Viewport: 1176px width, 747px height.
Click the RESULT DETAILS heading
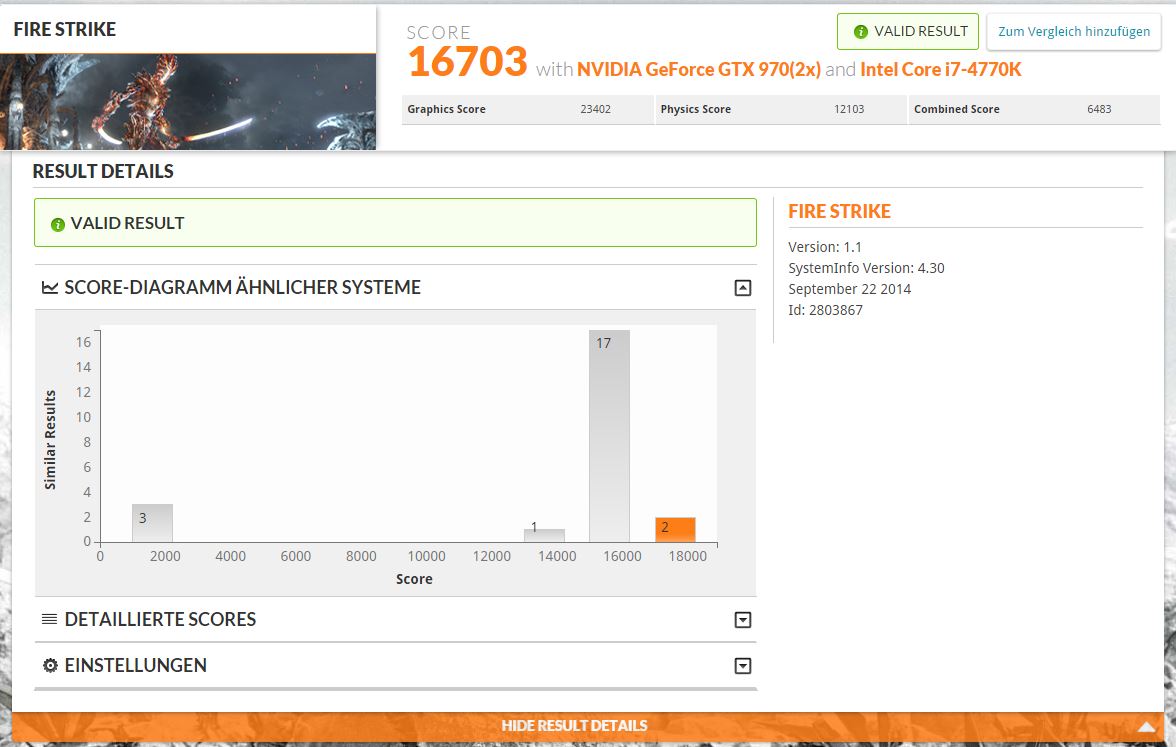coord(103,171)
